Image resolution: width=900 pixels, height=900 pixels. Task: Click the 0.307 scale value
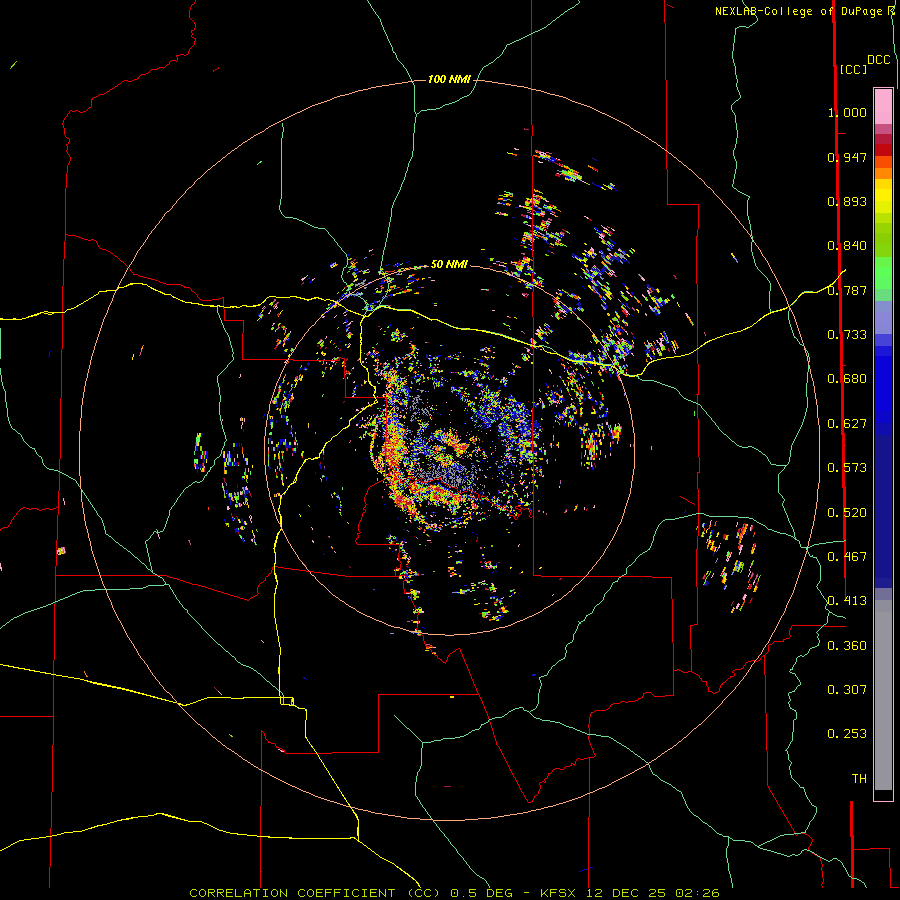847,690
